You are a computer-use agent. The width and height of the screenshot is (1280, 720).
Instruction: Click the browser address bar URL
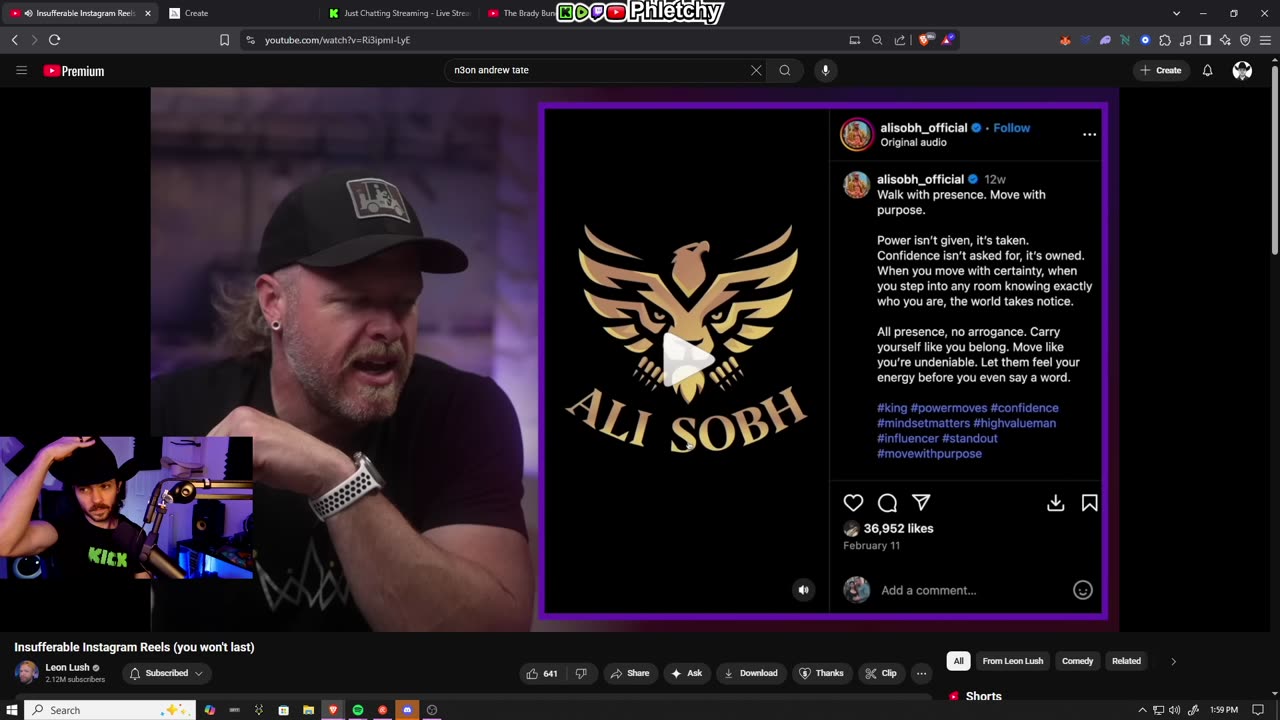point(337,40)
